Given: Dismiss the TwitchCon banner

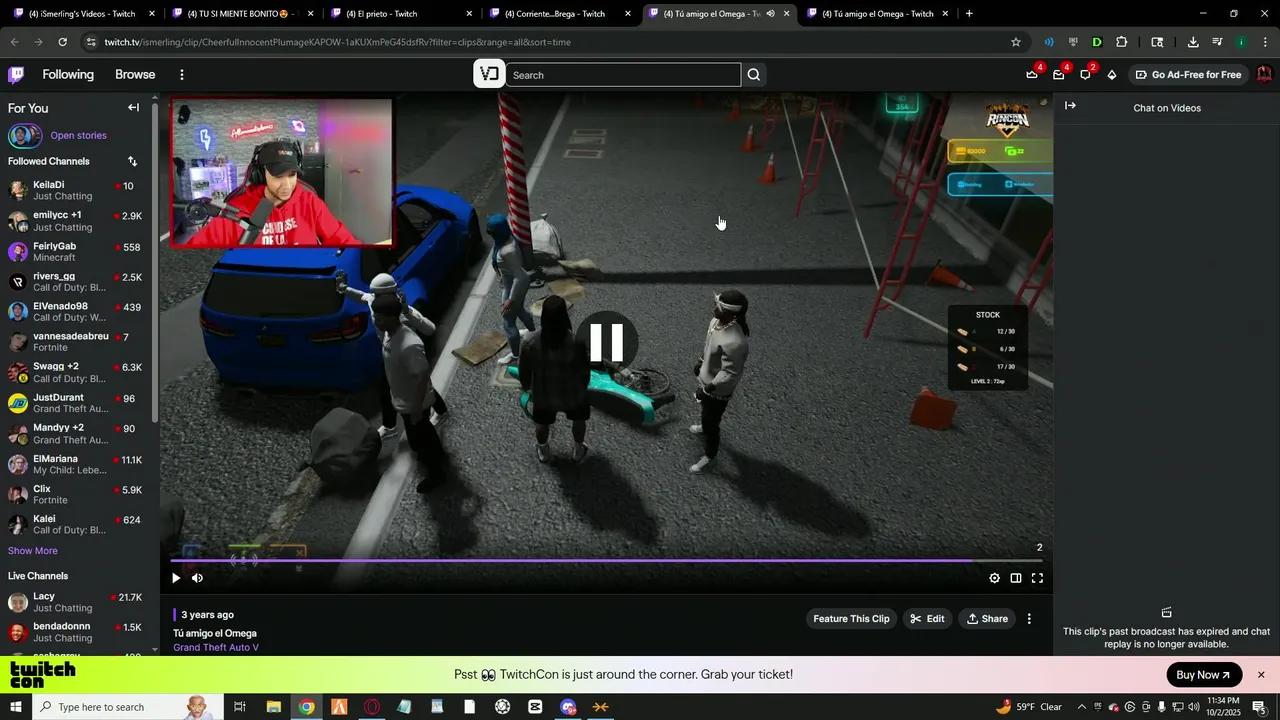Looking at the screenshot, I should click(1261, 675).
